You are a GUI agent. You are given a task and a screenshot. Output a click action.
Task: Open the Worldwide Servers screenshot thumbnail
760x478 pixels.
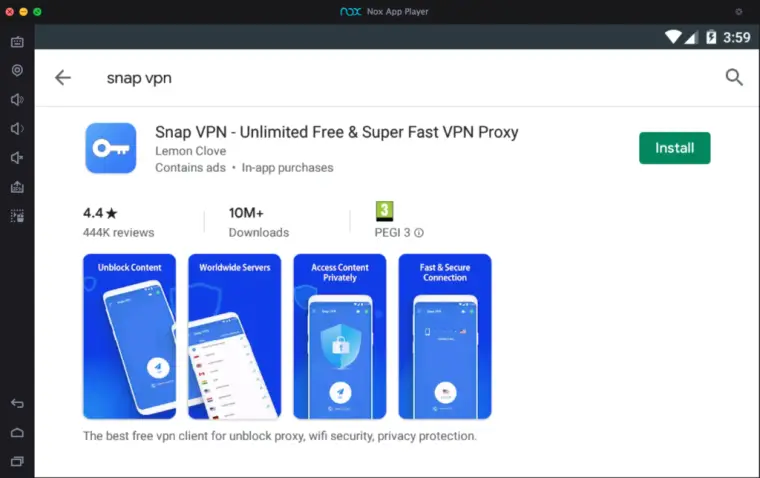[x=235, y=336]
